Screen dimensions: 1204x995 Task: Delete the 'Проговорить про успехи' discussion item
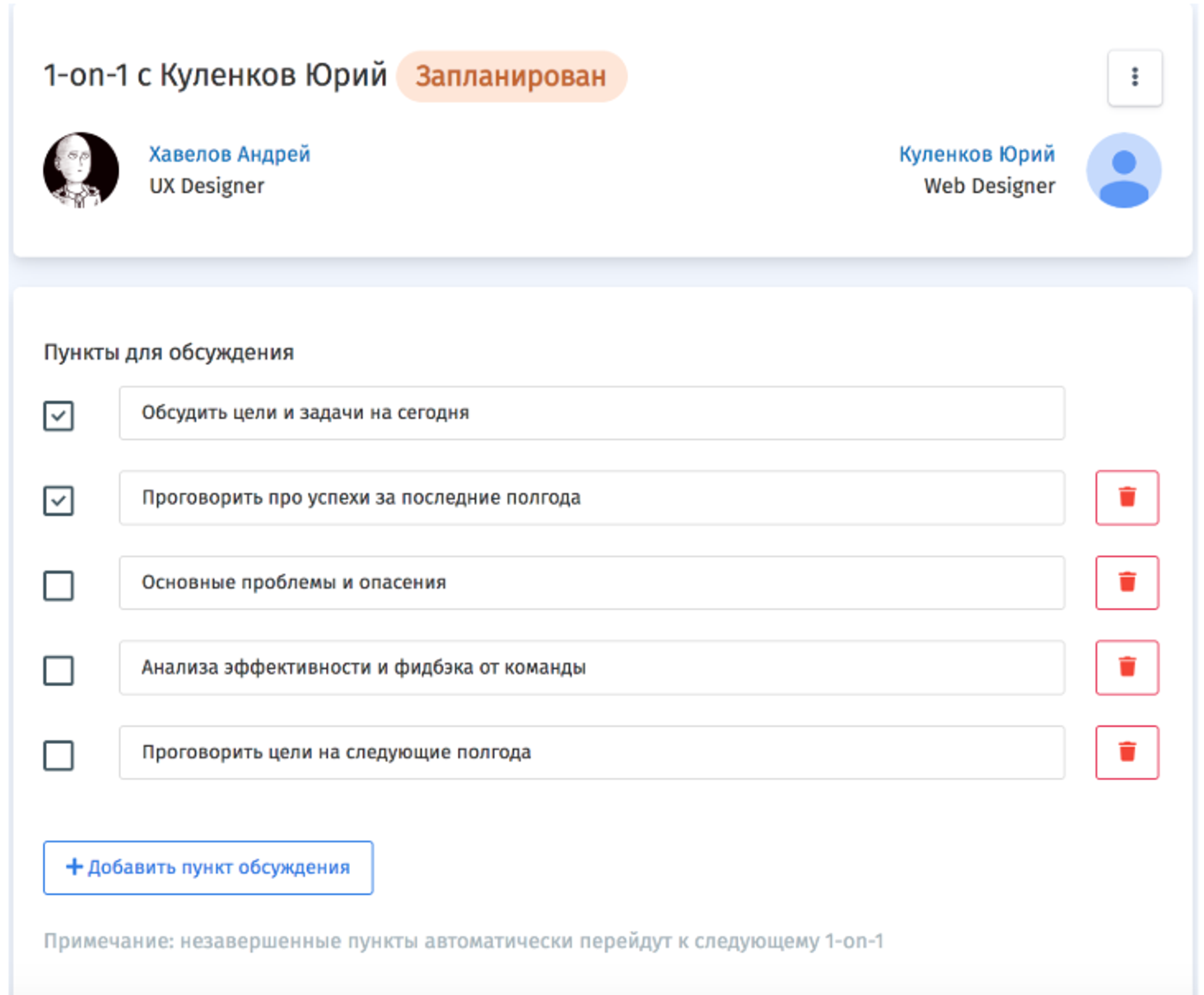[1127, 498]
